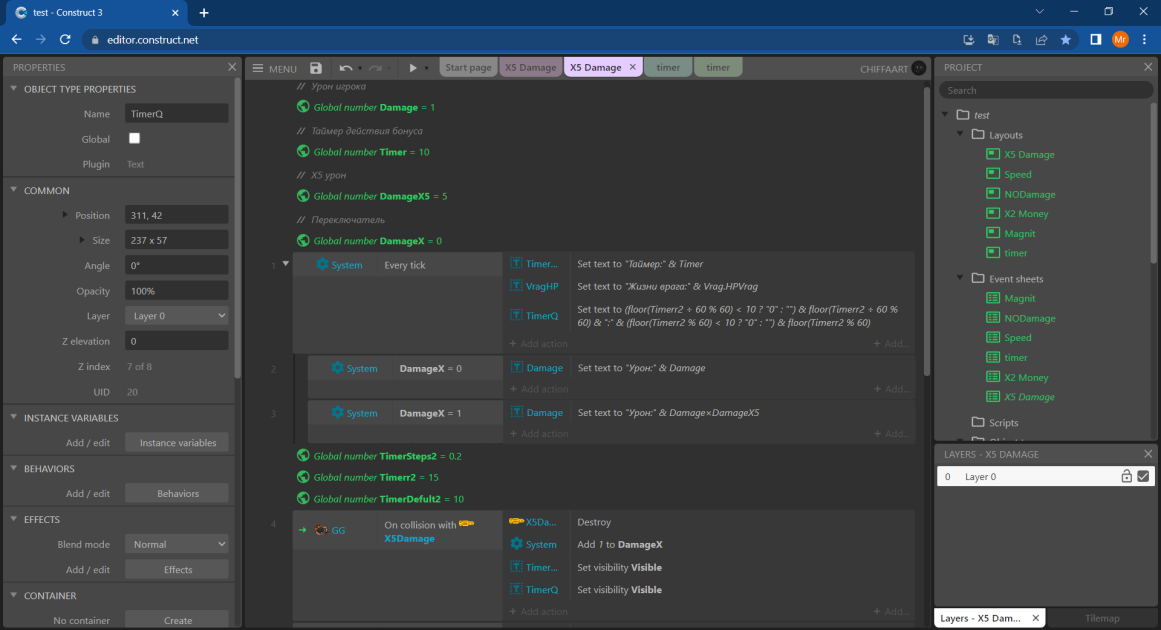This screenshot has width=1161, height=630.
Task: Switch to Start page tab
Action: tap(468, 67)
